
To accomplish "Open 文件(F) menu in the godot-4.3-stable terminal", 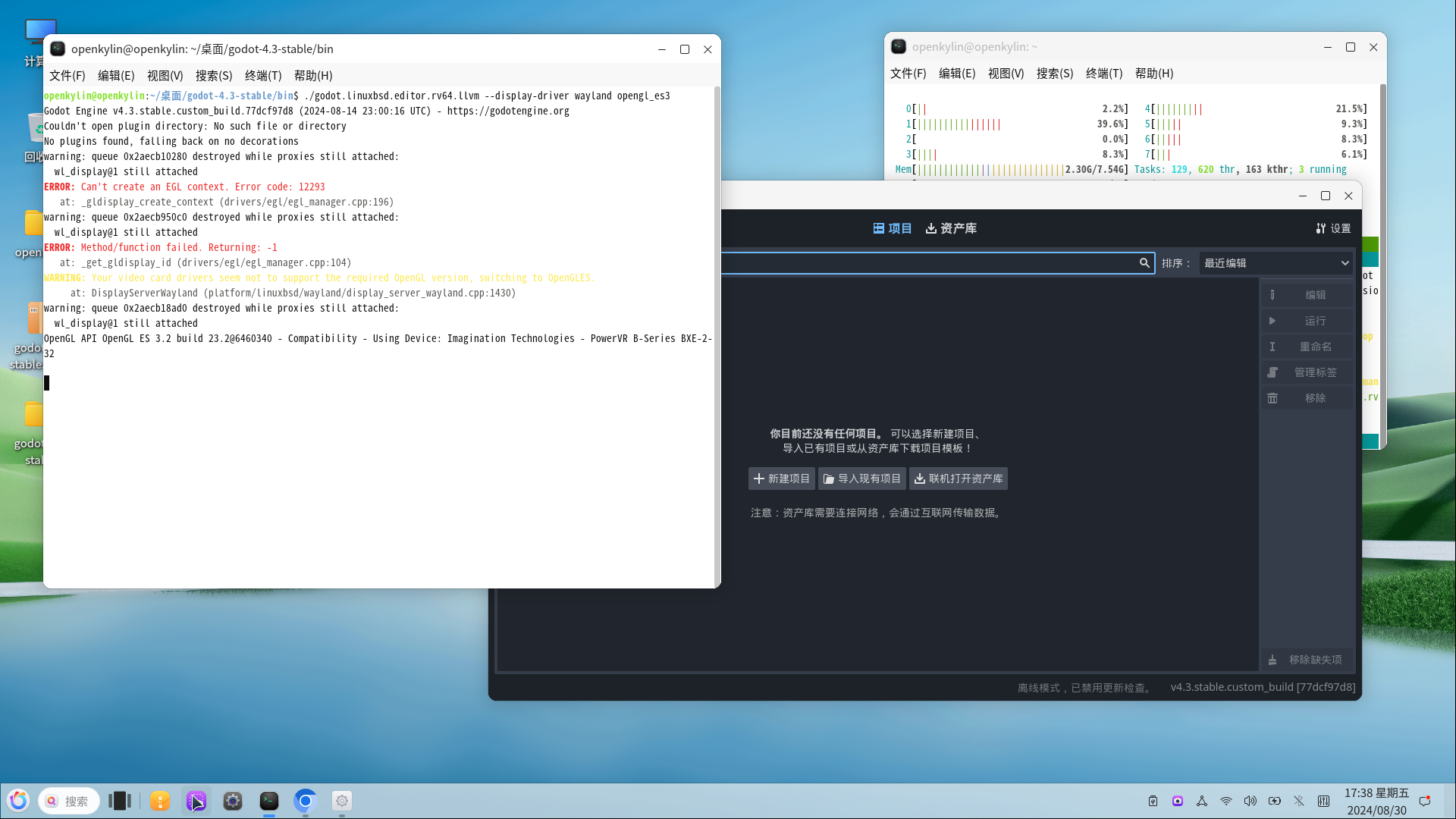I will pyautogui.click(x=67, y=76).
